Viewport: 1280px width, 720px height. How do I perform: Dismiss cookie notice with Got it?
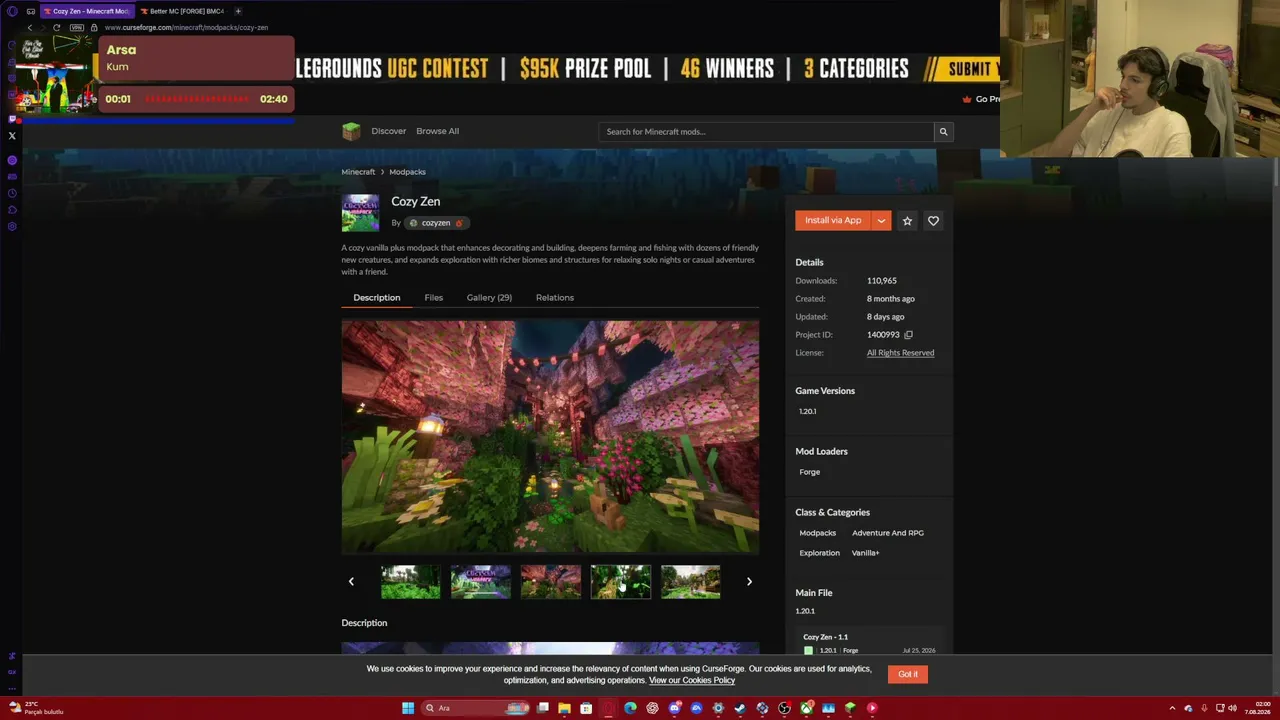908,674
